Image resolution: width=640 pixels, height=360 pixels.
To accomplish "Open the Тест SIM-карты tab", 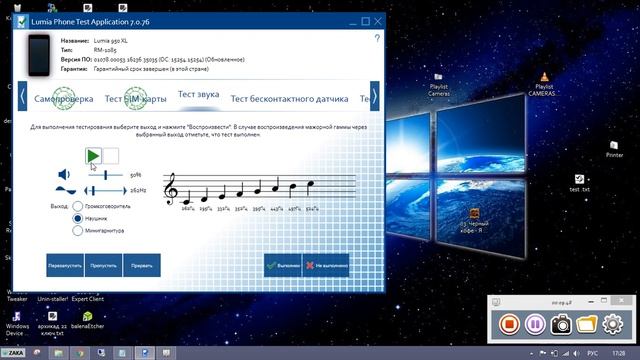I will tap(136, 99).
